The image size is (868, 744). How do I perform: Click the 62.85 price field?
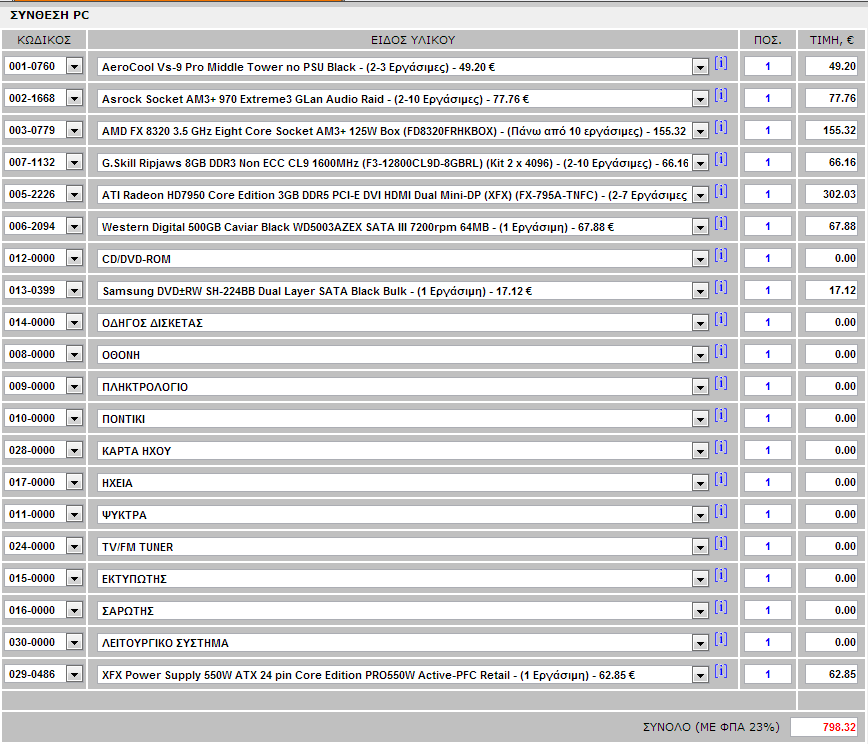[x=831, y=675]
